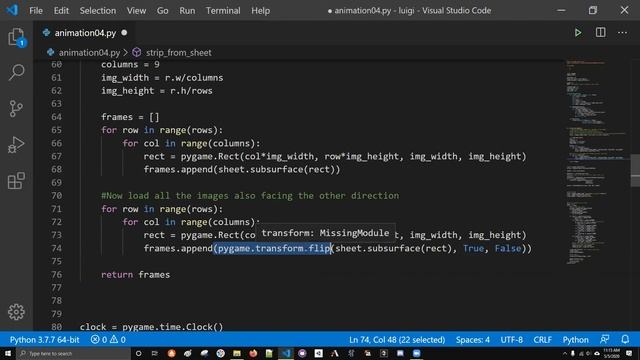Change language mode via Python status item
The image size is (640, 360).
[x=576, y=340]
